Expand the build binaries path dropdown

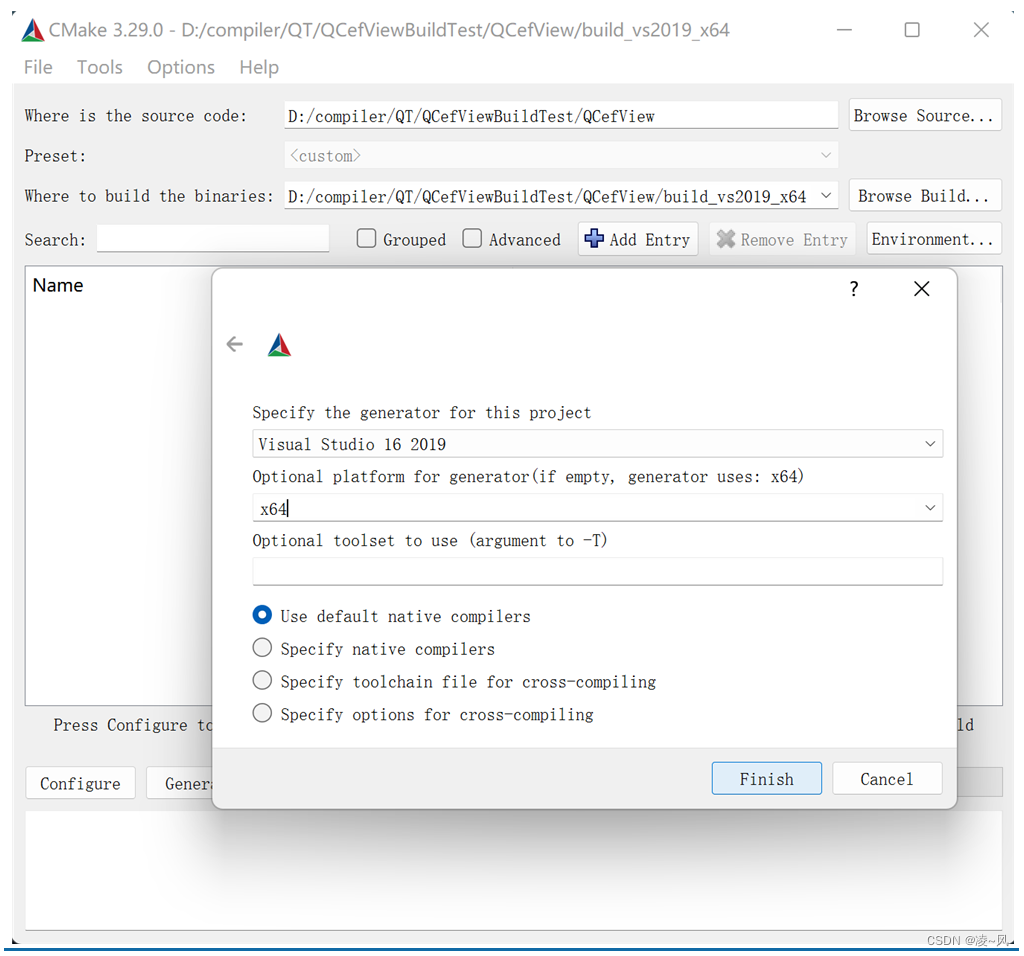[826, 196]
